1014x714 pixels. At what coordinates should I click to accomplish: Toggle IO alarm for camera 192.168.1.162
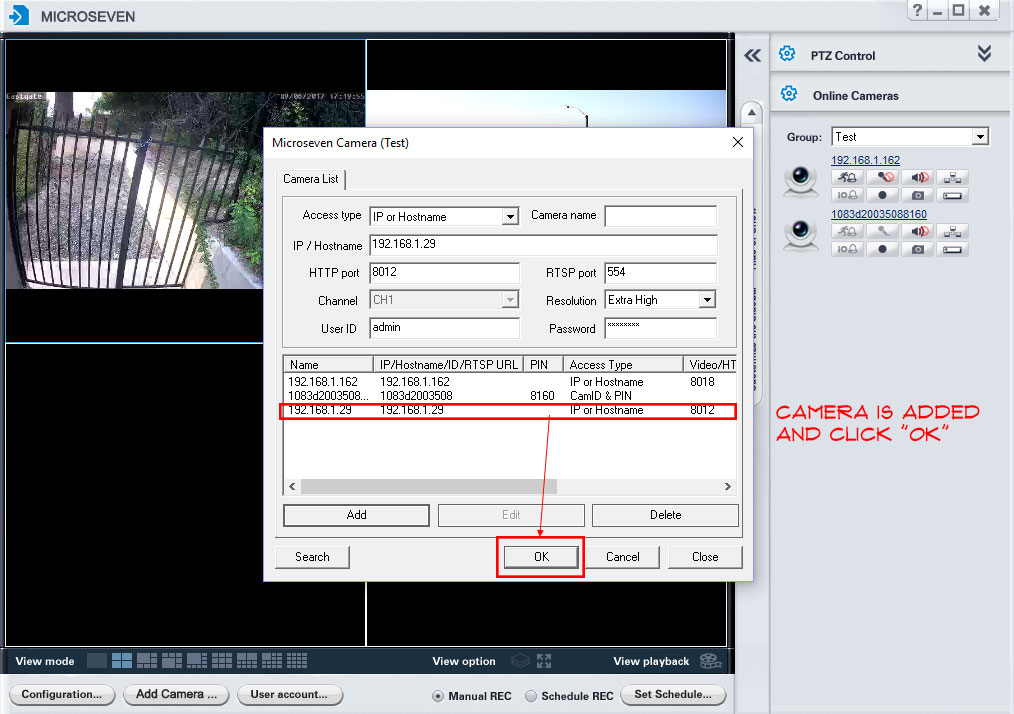coord(847,195)
